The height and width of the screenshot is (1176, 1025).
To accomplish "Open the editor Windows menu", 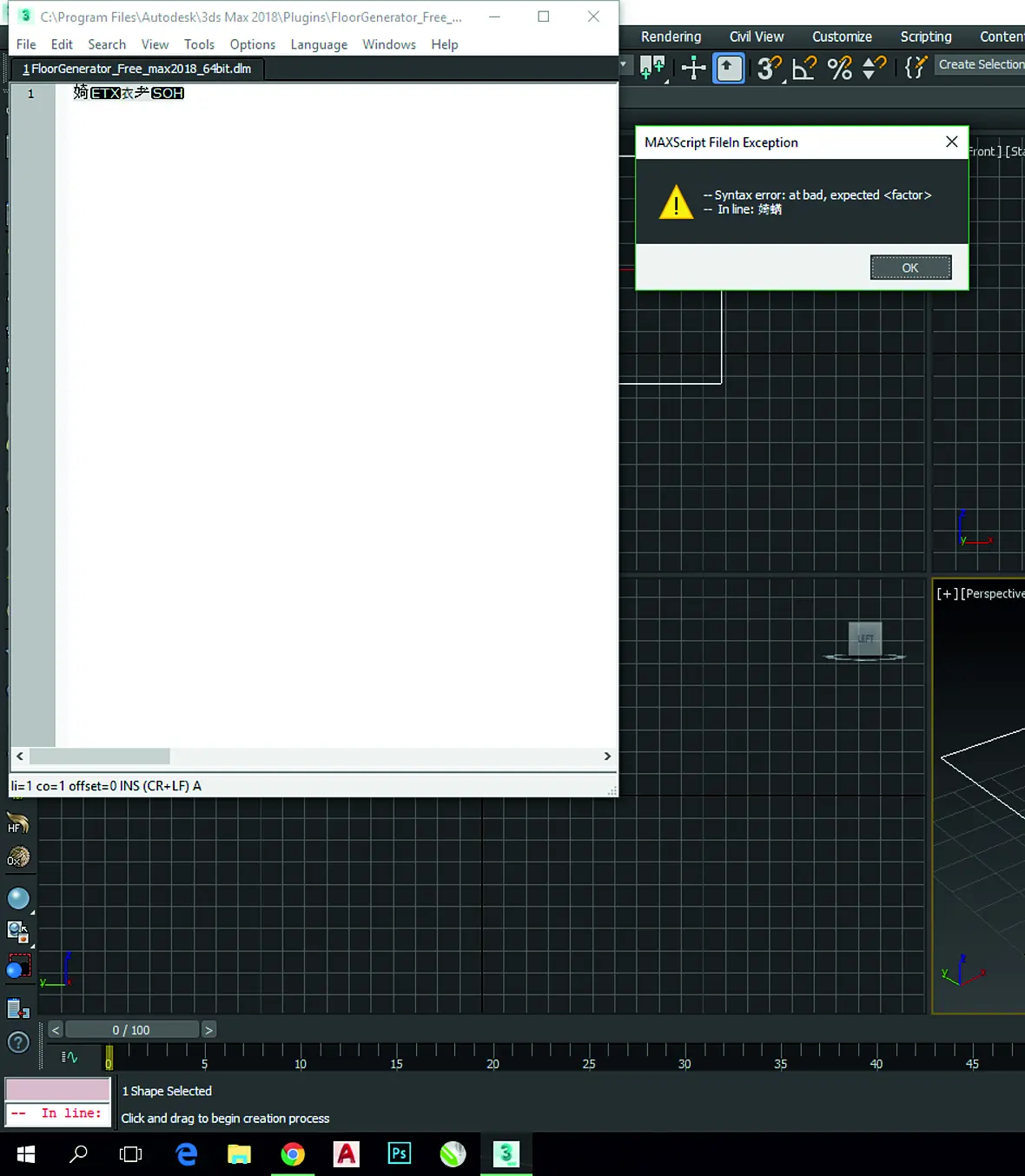I will click(389, 44).
